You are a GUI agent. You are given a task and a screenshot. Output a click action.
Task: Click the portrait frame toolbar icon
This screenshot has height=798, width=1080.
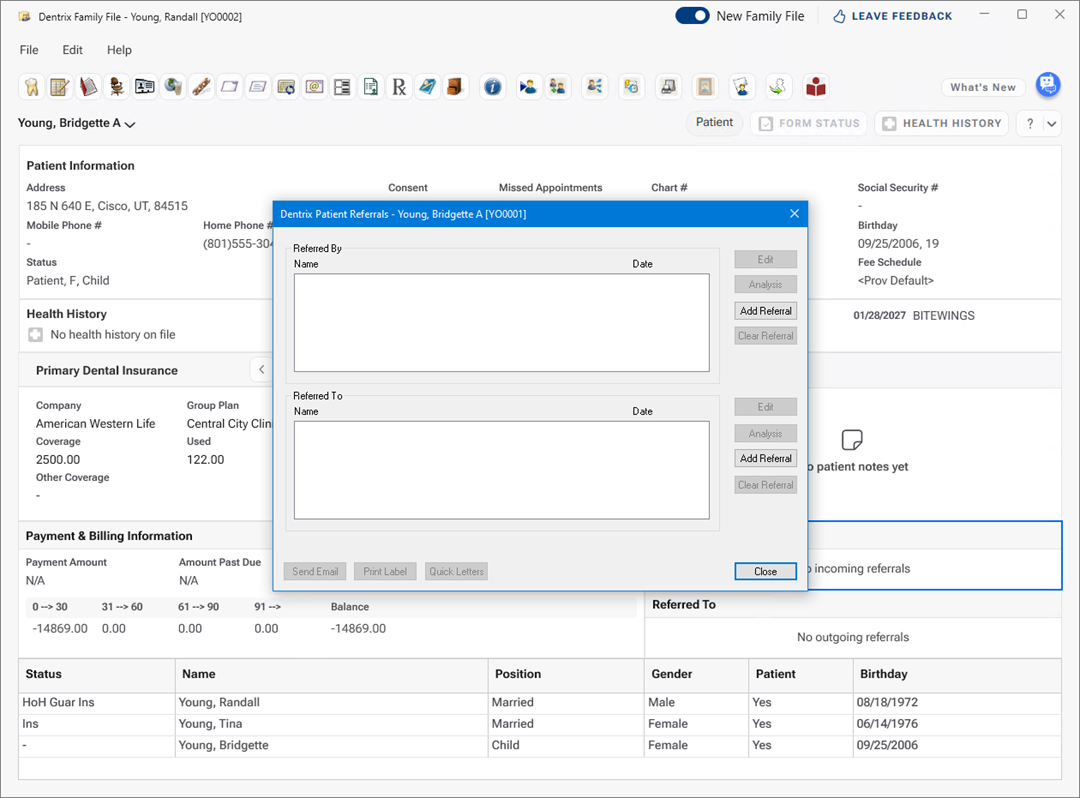(705, 87)
